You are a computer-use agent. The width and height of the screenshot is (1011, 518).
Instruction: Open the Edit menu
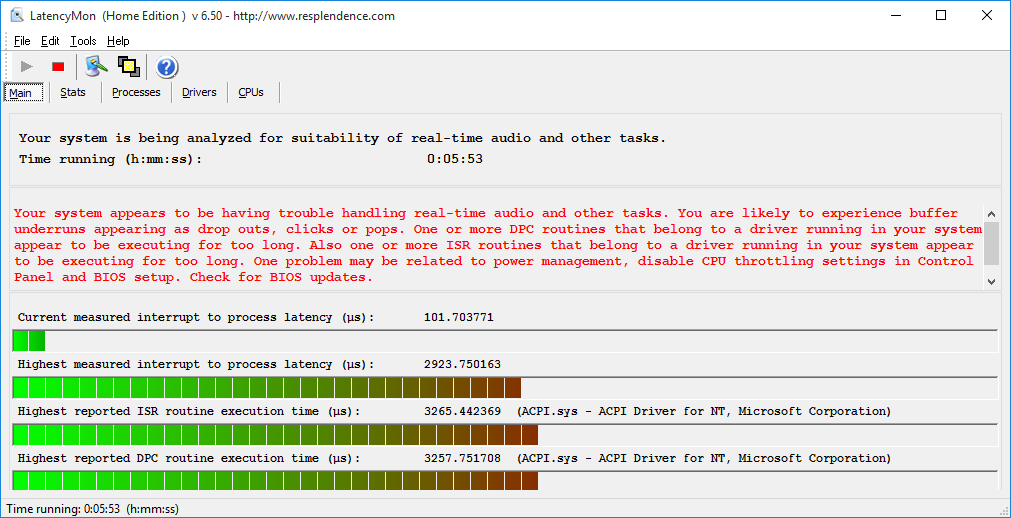[x=50, y=41]
